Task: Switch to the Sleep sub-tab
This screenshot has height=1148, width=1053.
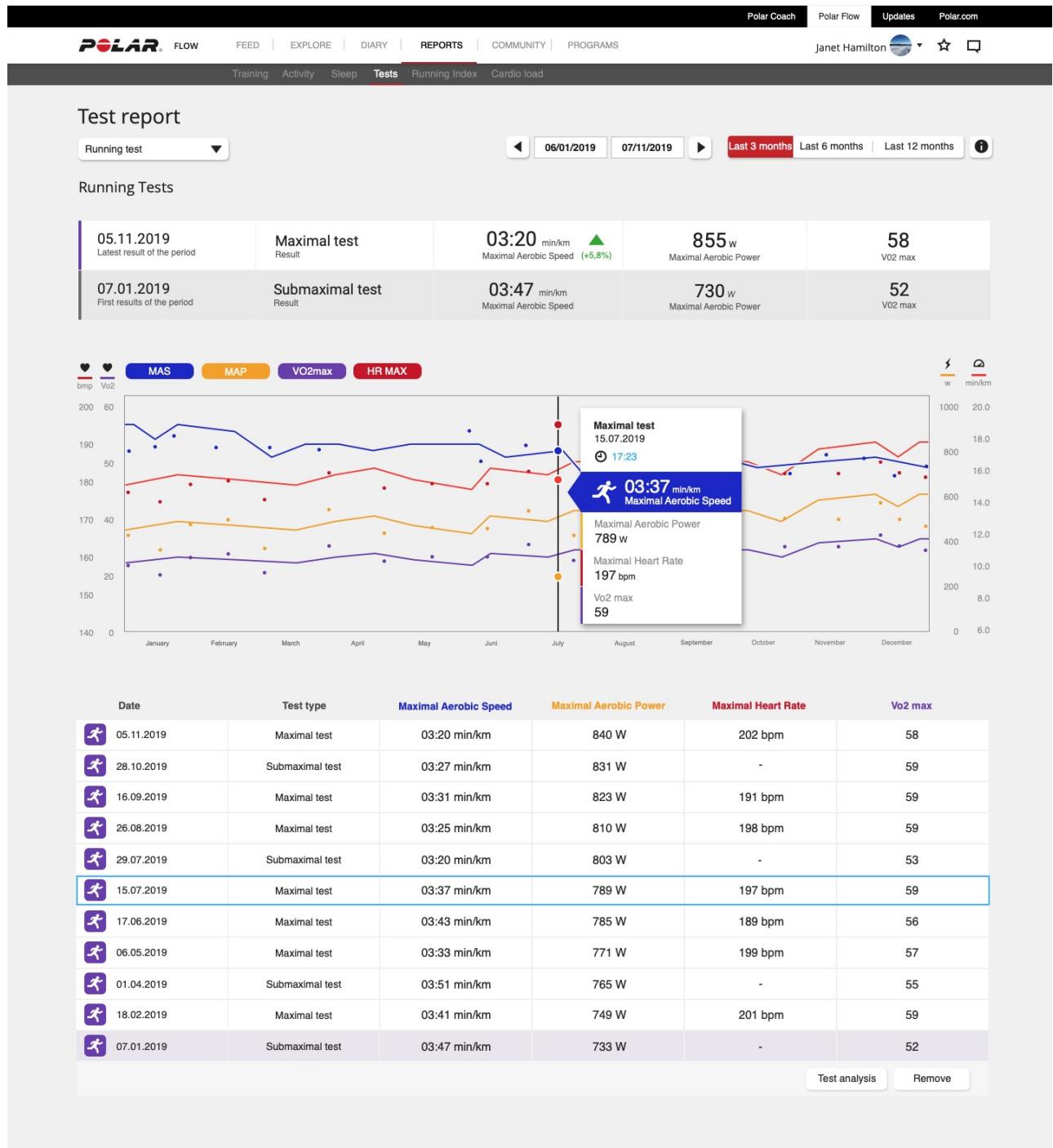Action: click(x=344, y=74)
